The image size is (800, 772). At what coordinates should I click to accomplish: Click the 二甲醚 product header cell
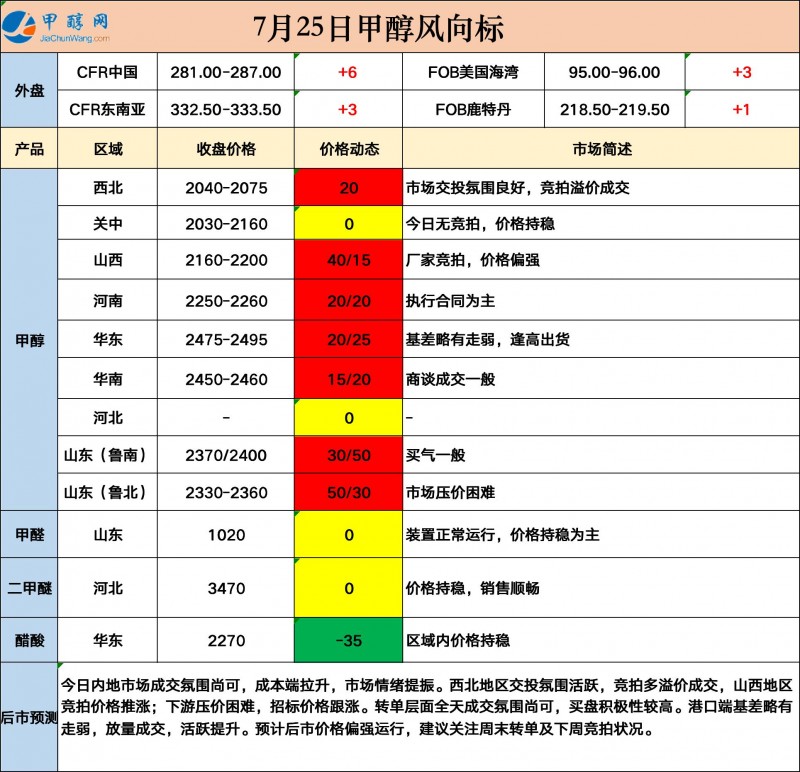[29, 588]
